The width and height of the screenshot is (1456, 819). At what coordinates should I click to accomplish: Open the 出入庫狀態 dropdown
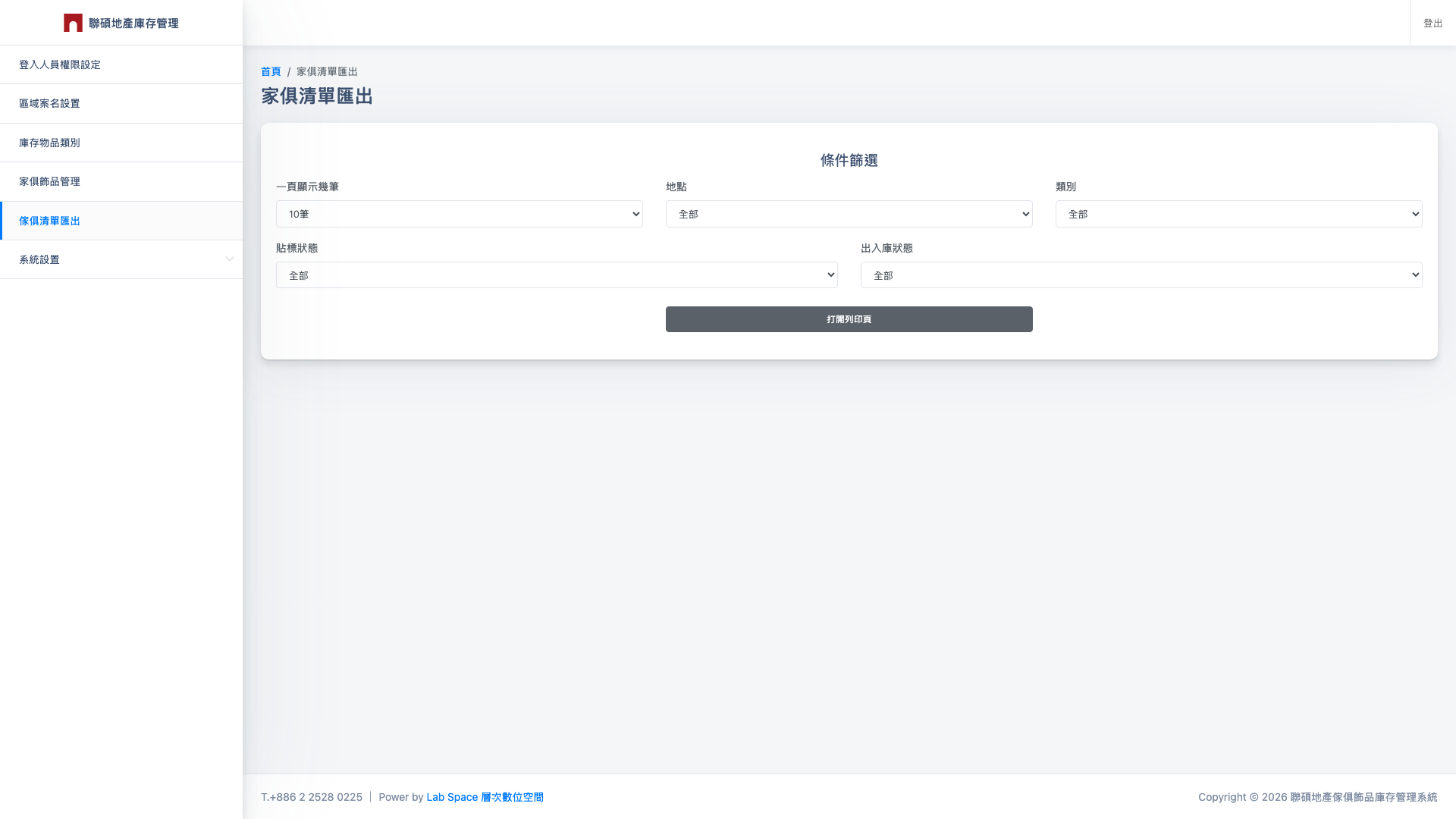[1141, 275]
